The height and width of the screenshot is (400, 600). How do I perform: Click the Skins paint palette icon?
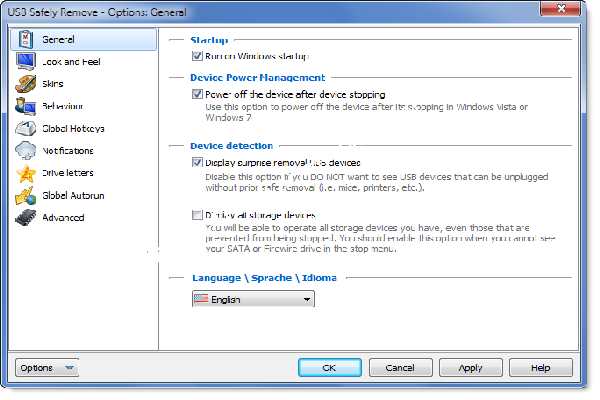[26, 84]
